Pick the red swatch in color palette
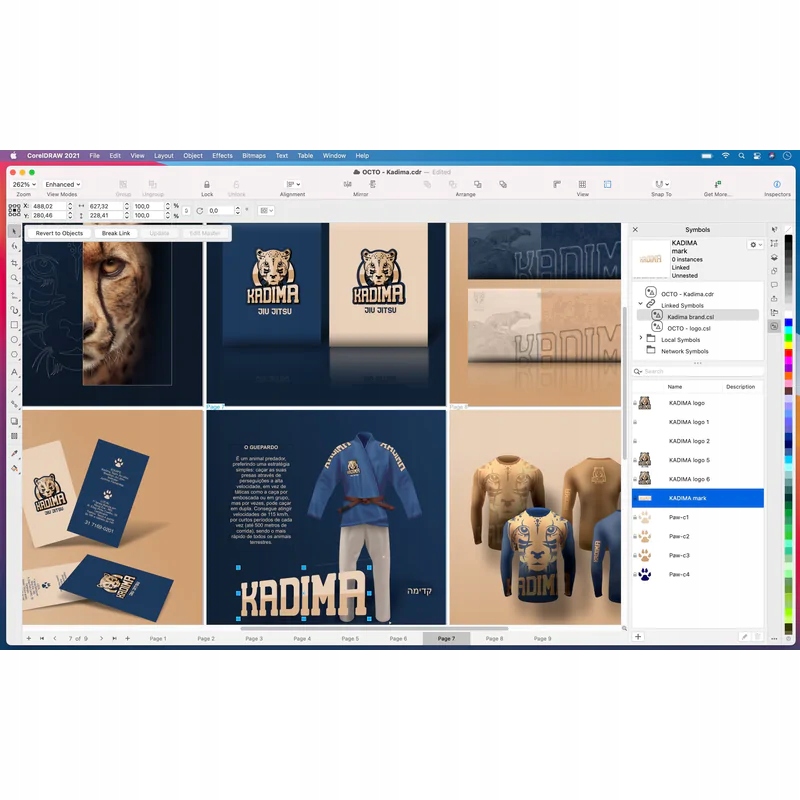800x800 pixels. [x=788, y=353]
